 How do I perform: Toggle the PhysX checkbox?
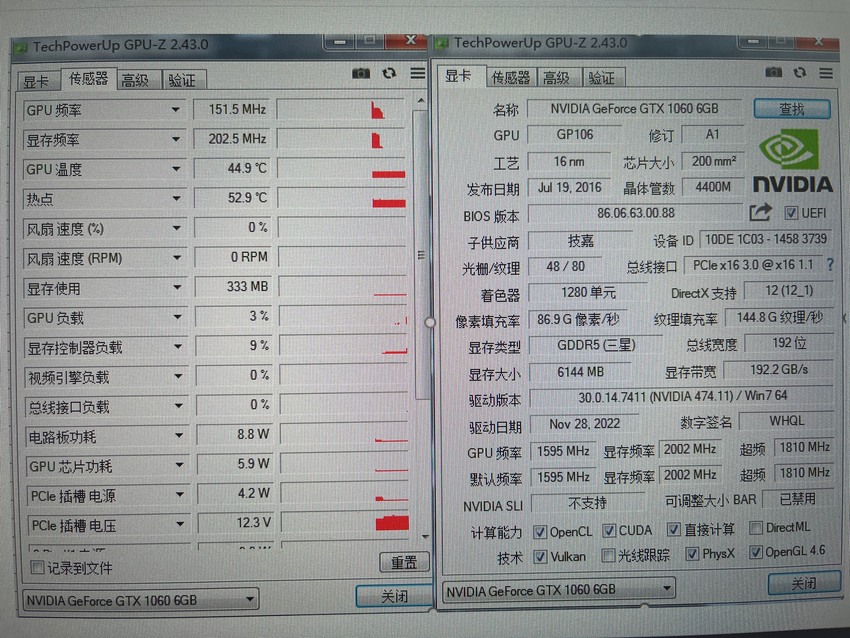(x=692, y=553)
